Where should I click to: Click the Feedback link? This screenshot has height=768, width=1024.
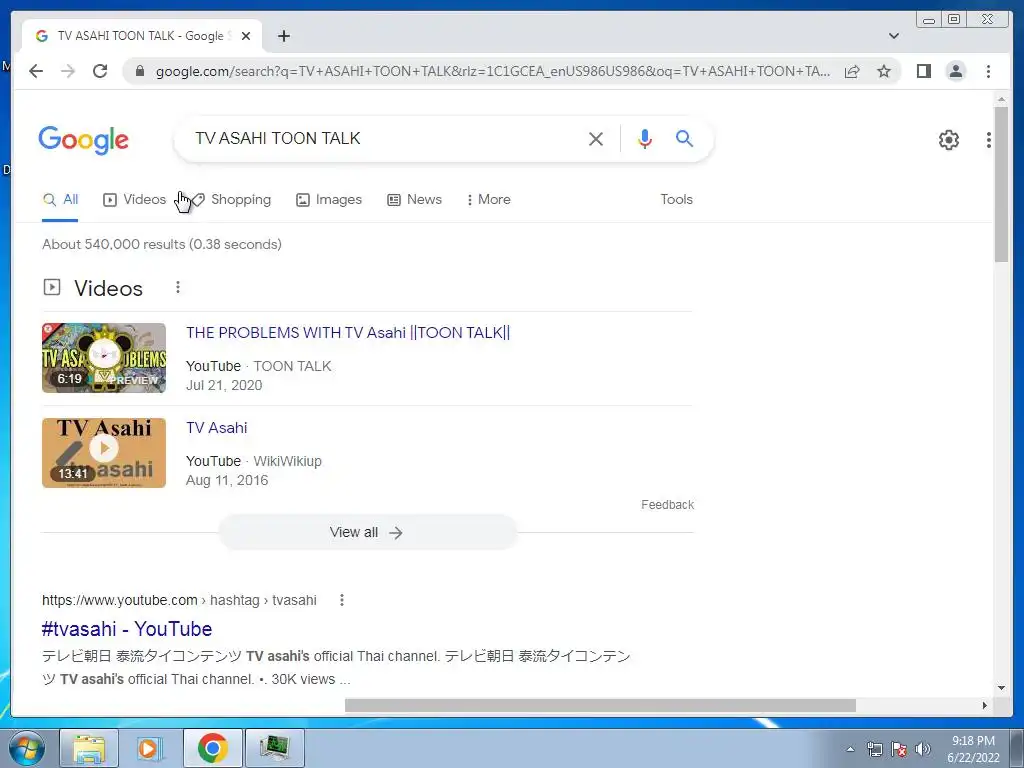[667, 505]
